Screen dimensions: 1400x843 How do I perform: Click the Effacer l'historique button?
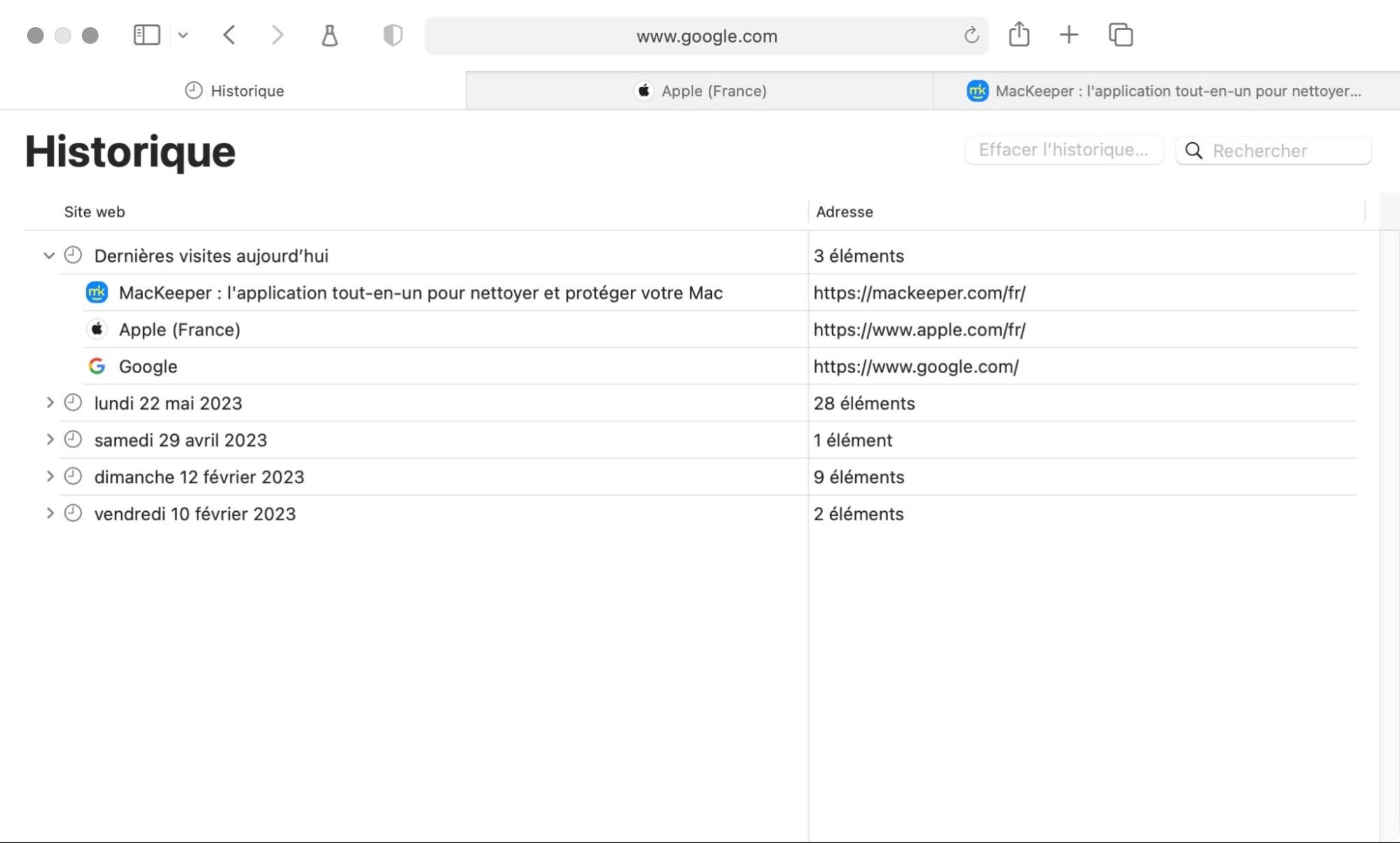pyautogui.click(x=1064, y=150)
